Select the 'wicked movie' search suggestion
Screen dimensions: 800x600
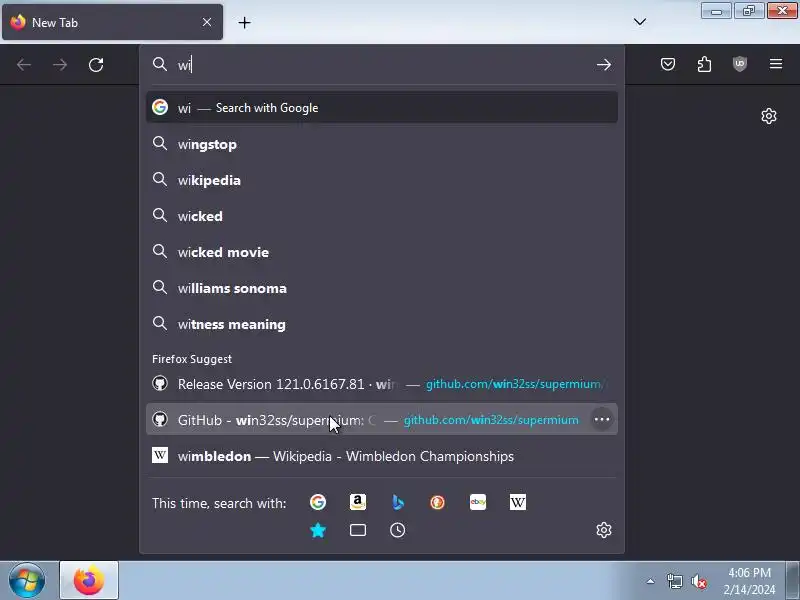(382, 252)
